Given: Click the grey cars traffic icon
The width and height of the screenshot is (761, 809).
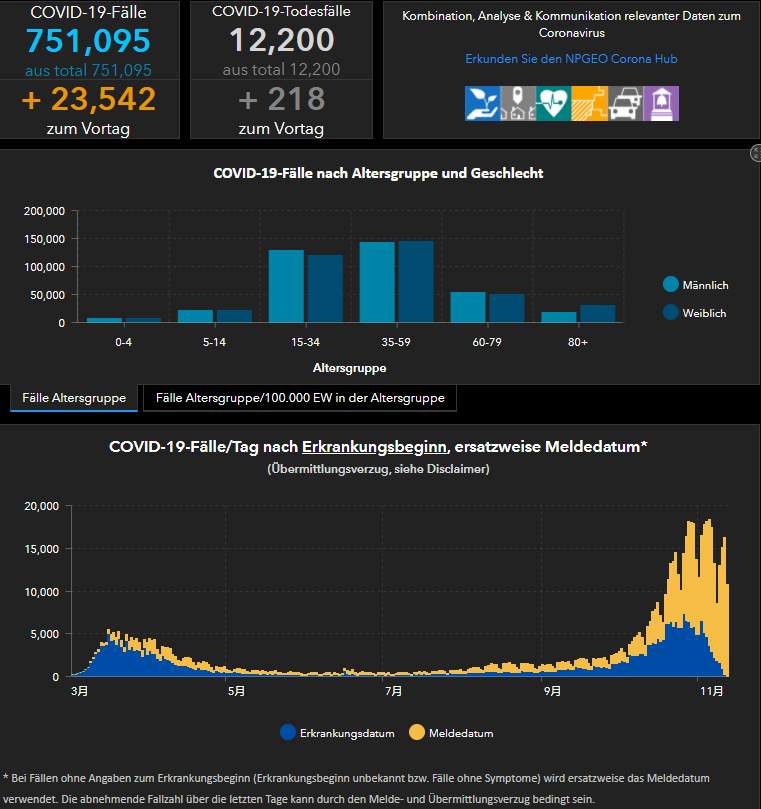Looking at the screenshot, I should click(x=625, y=104).
